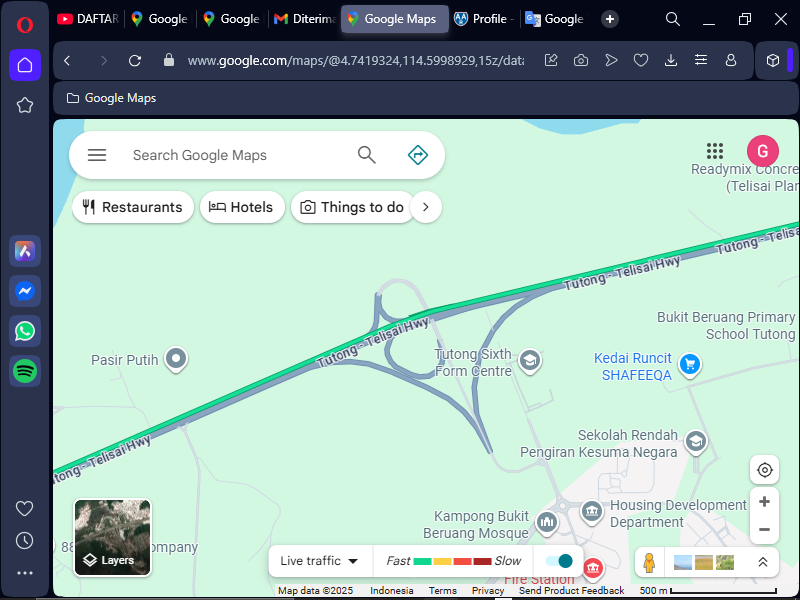The image size is (800, 600).
Task: Expand the Live traffic dropdown
Action: 319,561
